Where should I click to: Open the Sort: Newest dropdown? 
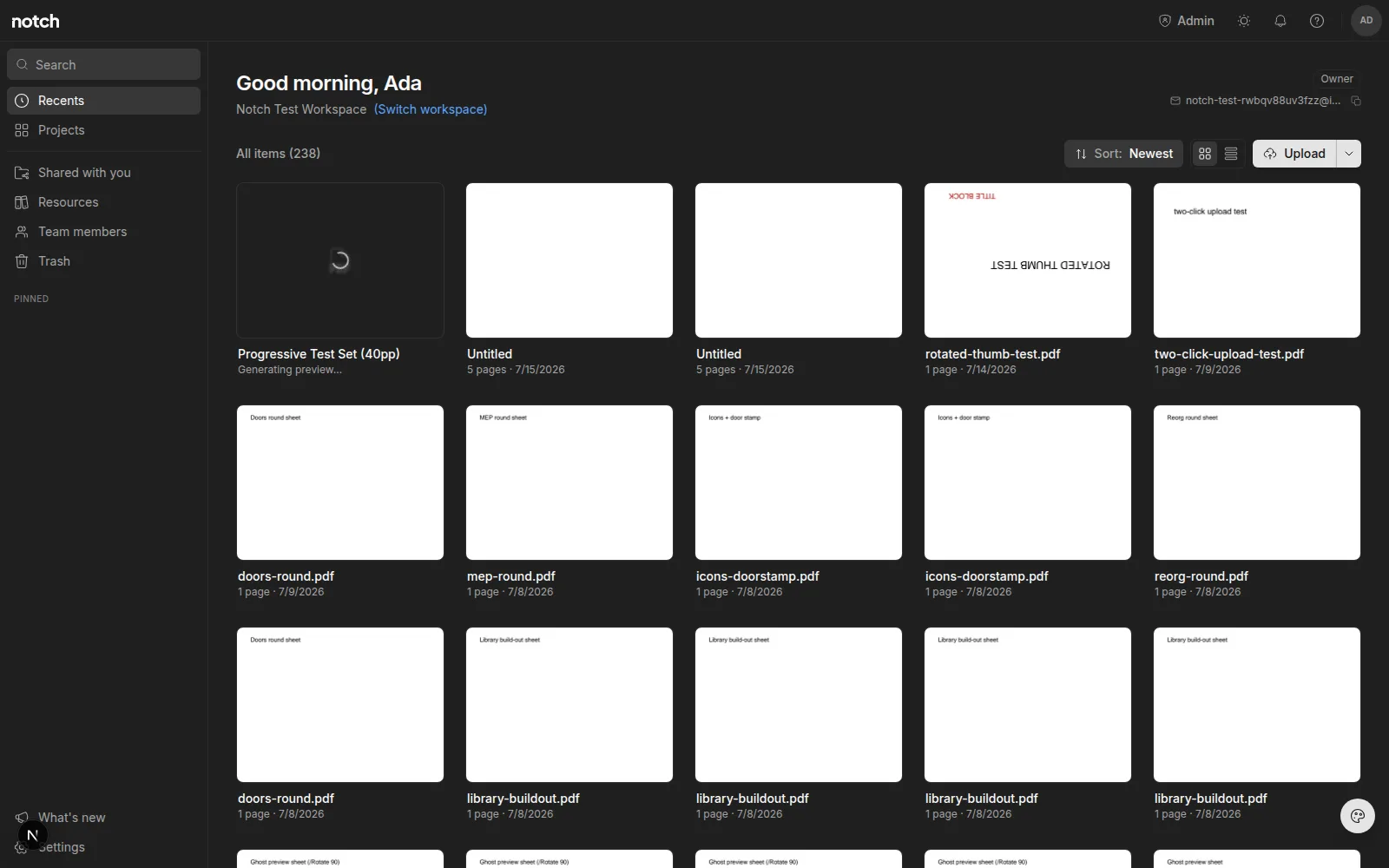click(1123, 154)
